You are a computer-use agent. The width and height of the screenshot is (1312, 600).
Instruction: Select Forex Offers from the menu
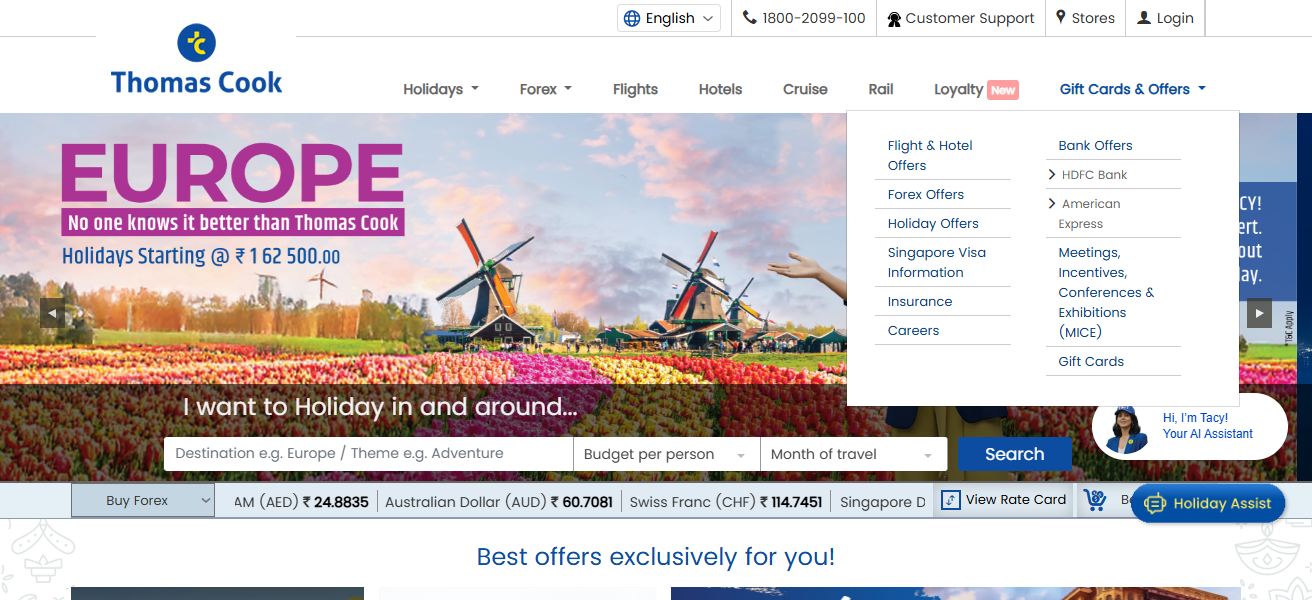click(x=925, y=194)
